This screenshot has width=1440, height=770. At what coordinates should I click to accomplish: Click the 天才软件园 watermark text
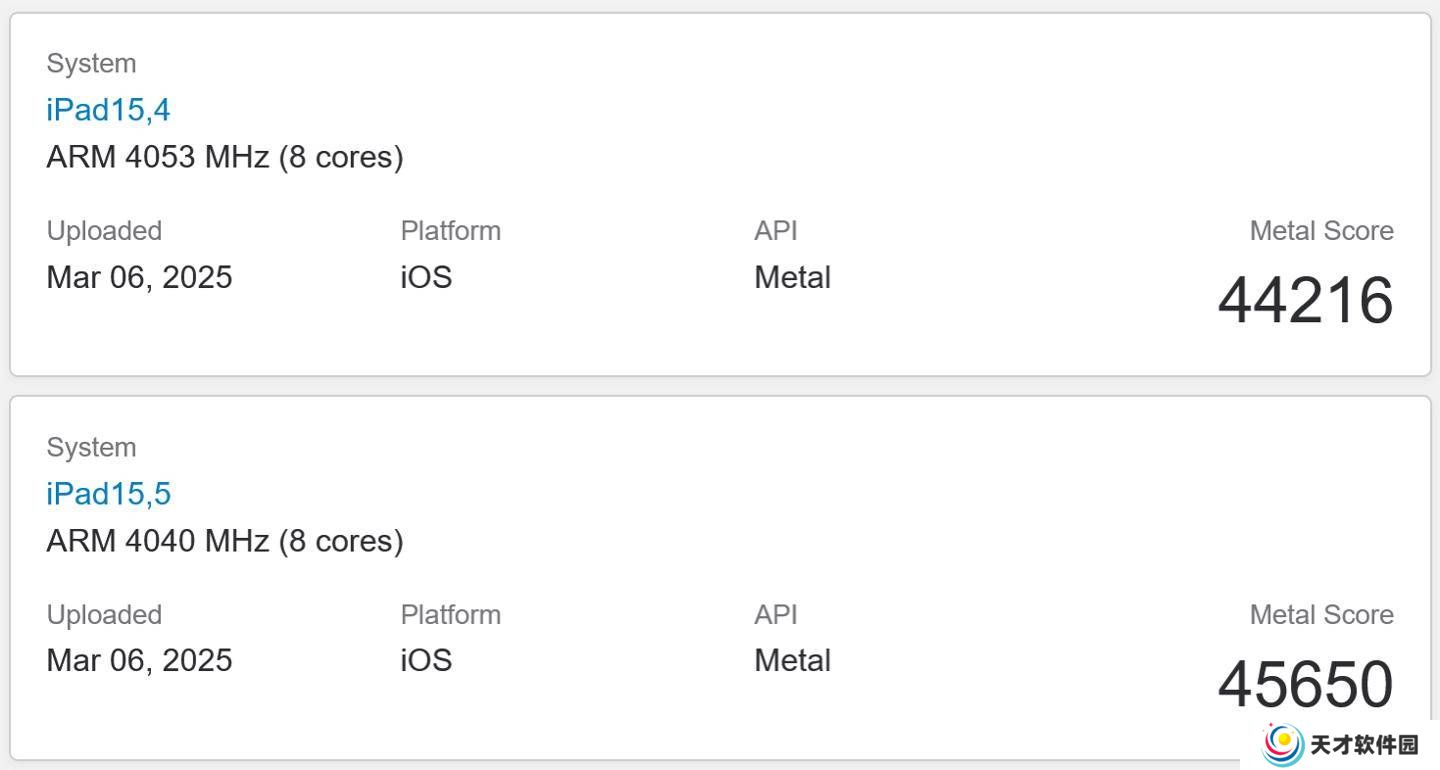(1364, 745)
